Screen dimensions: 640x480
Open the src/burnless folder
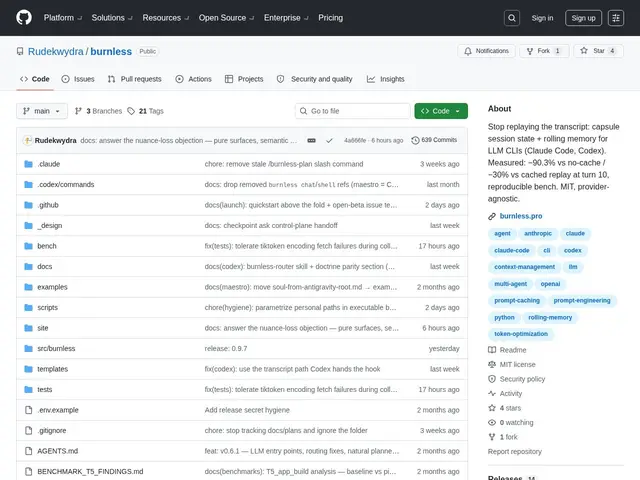point(56,349)
